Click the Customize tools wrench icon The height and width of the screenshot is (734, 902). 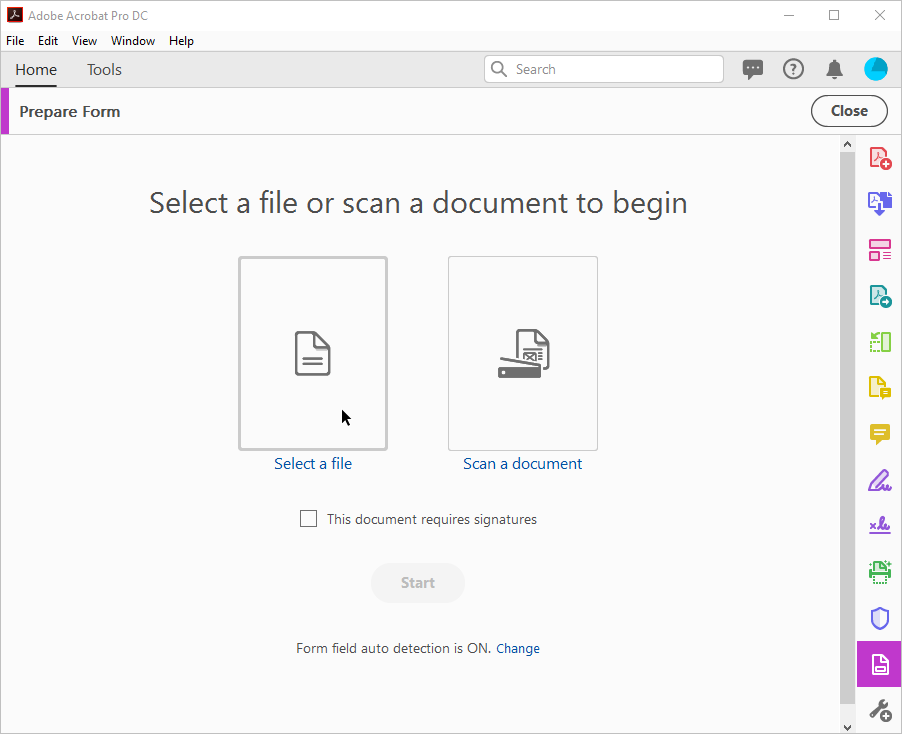point(880,710)
